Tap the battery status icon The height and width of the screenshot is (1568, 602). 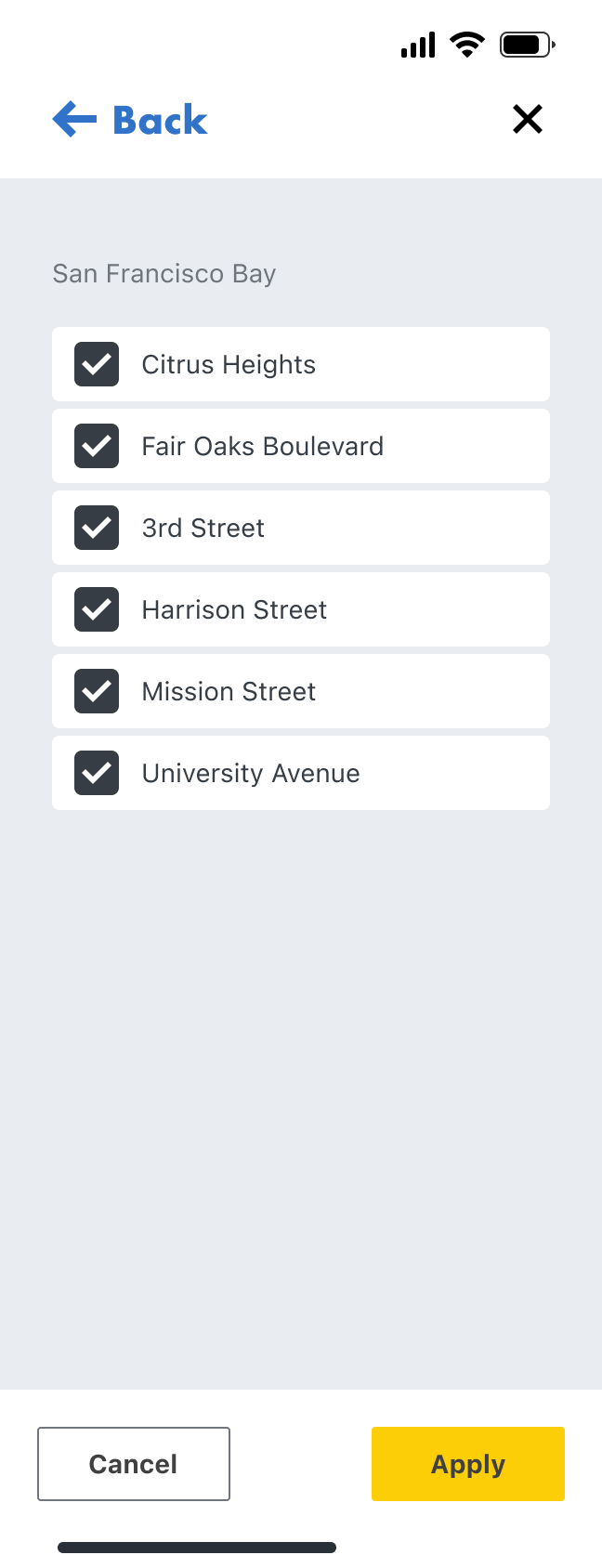point(527,44)
